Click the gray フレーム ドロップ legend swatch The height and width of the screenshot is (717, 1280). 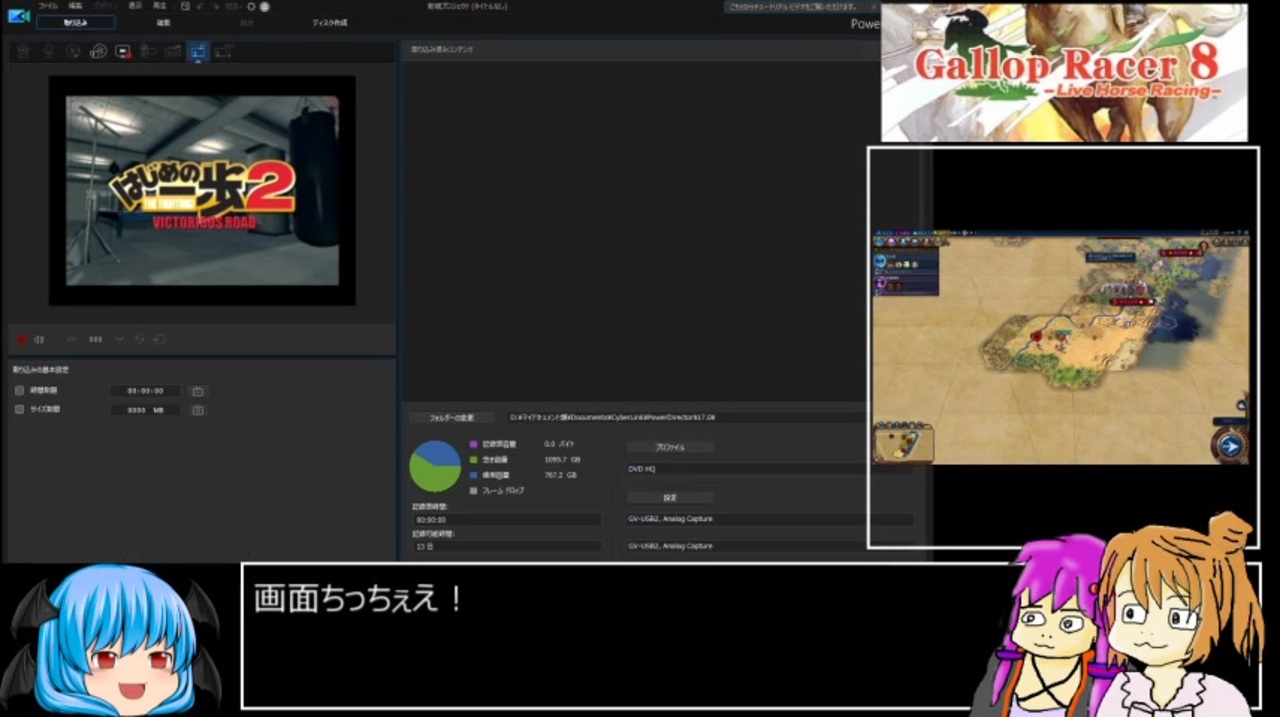coord(473,491)
